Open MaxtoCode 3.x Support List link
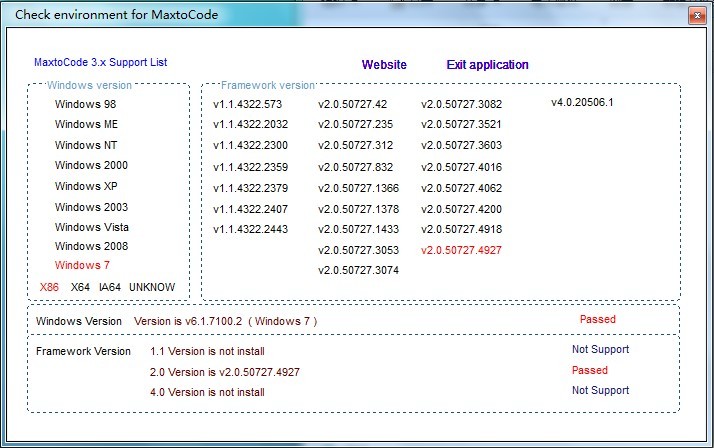This screenshot has width=714, height=448. click(101, 62)
